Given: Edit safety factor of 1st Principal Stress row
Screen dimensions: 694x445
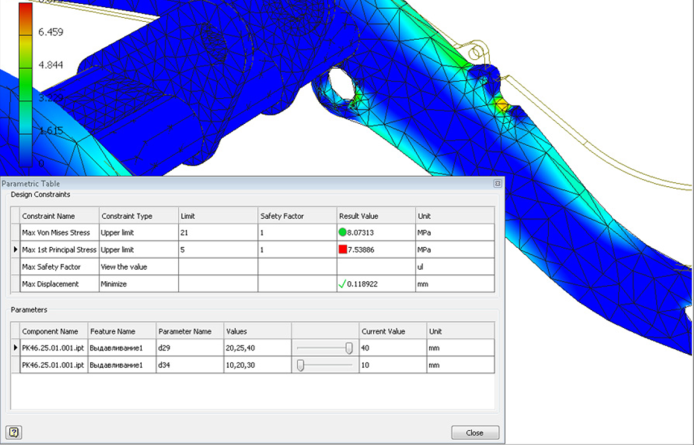Looking at the screenshot, I should (297, 250).
